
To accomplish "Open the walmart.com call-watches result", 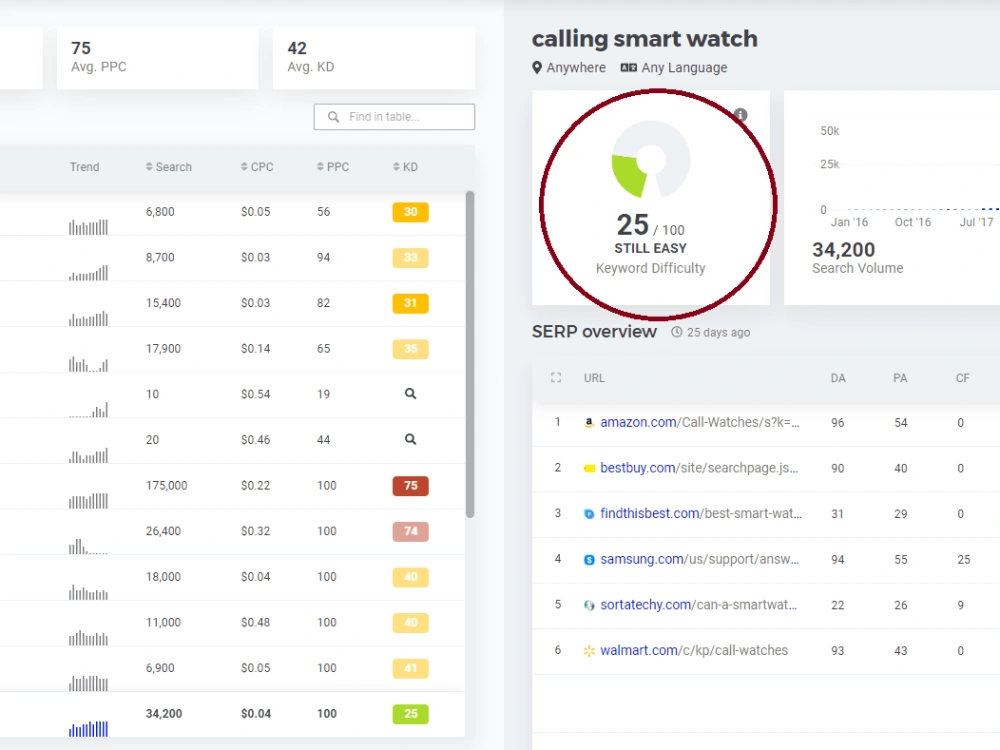I will 694,651.
